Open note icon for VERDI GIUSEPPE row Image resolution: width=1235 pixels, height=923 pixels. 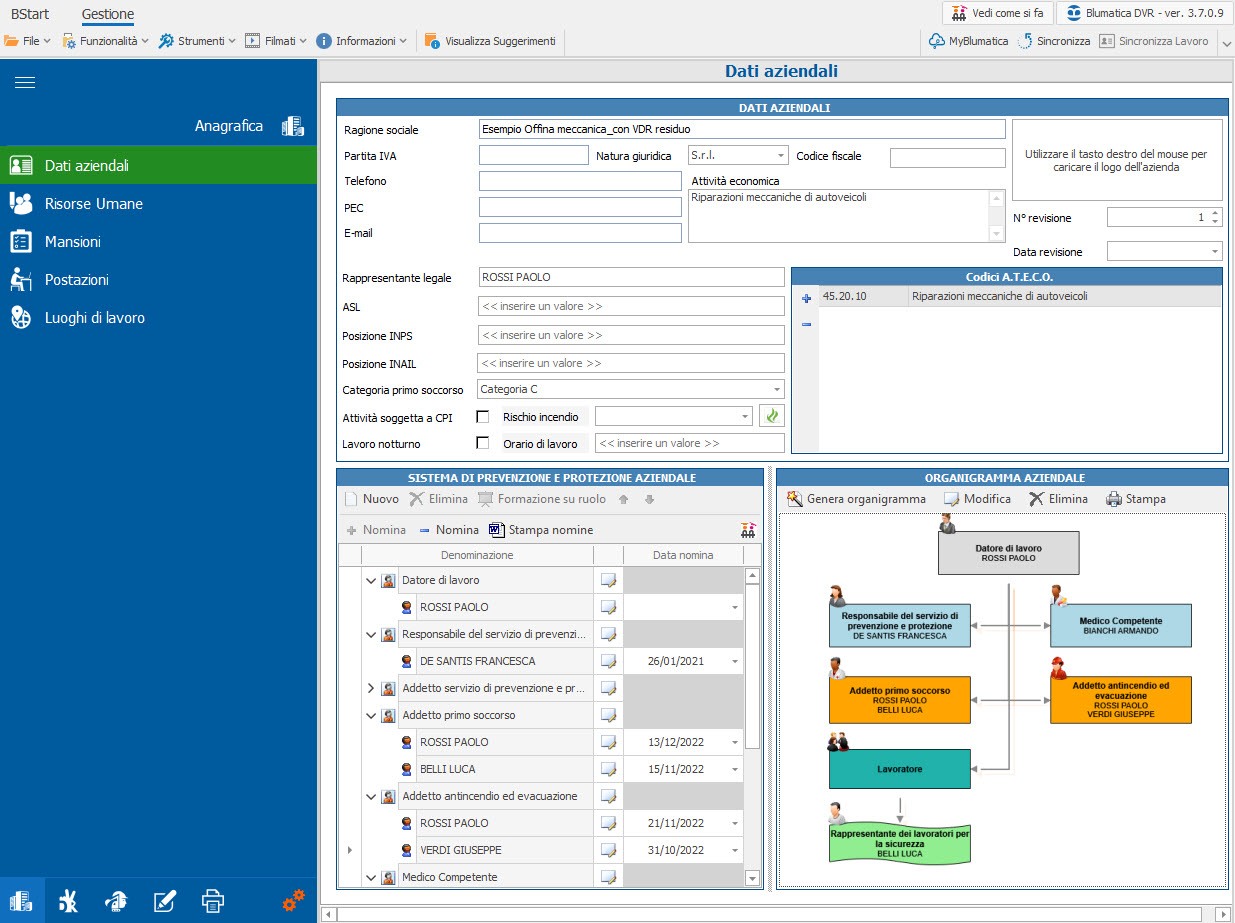tap(608, 850)
